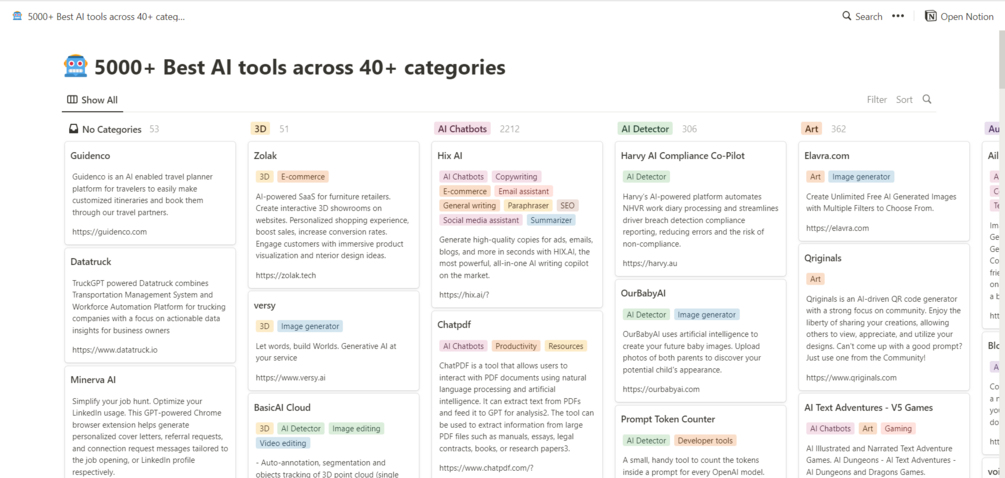Click the large robot emoji beside page title
Image resolution: width=1005 pixels, height=478 pixels.
(x=76, y=67)
